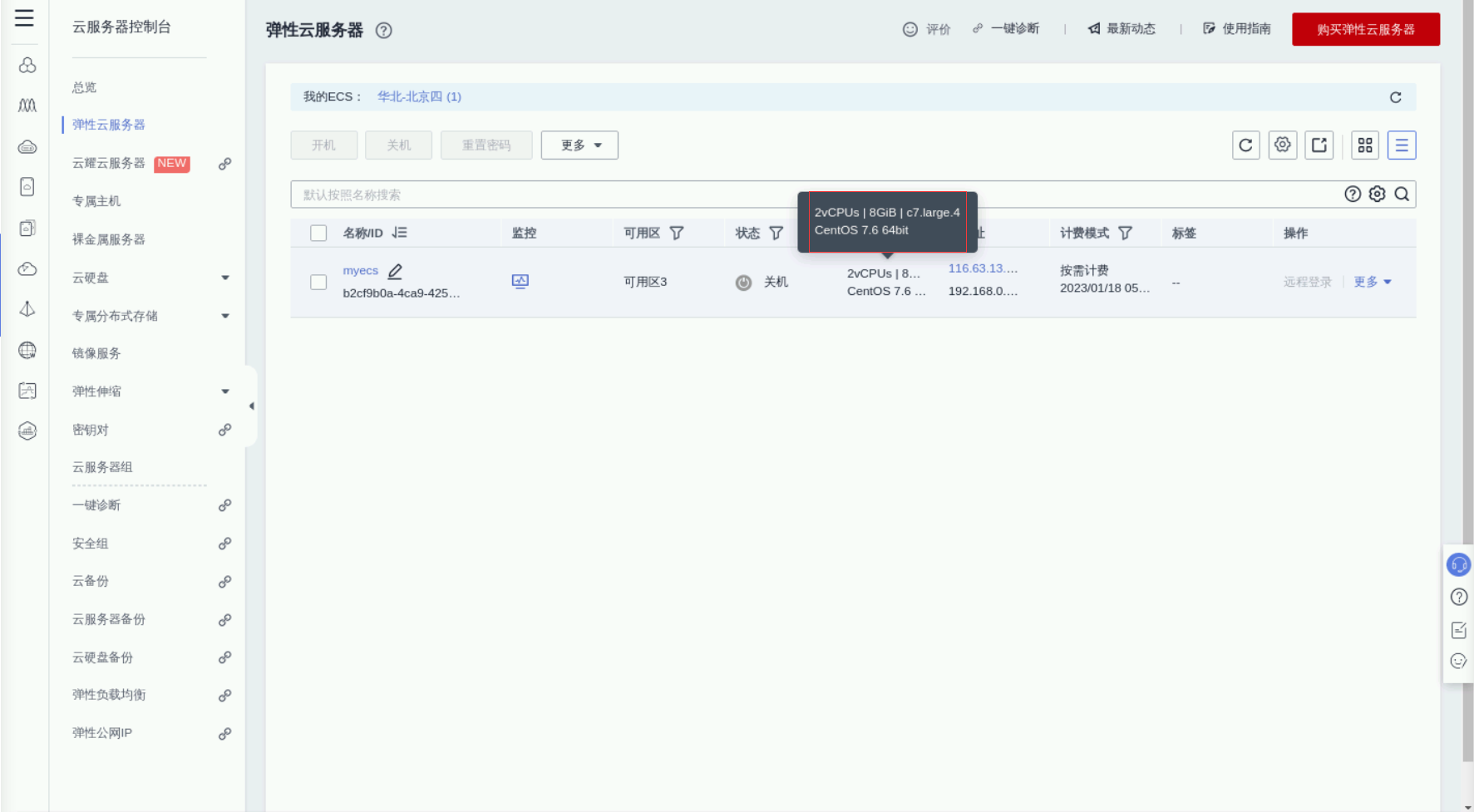Open the hamburger service list menu
This screenshot has width=1474, height=812.
[24, 18]
